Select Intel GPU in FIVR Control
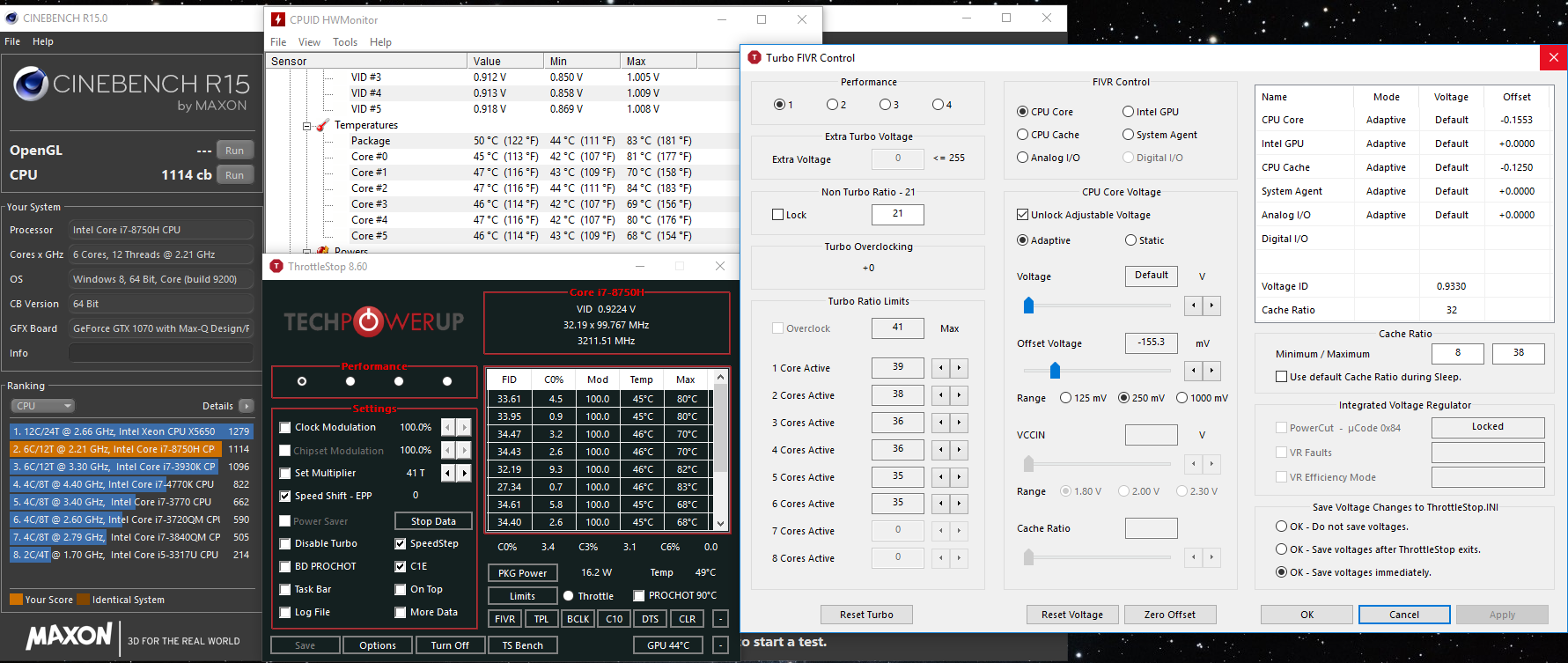 pyautogui.click(x=1129, y=112)
